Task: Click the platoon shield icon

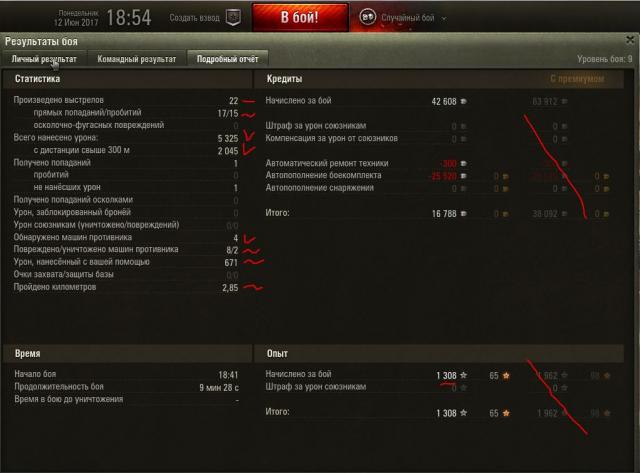Action: pos(233,18)
